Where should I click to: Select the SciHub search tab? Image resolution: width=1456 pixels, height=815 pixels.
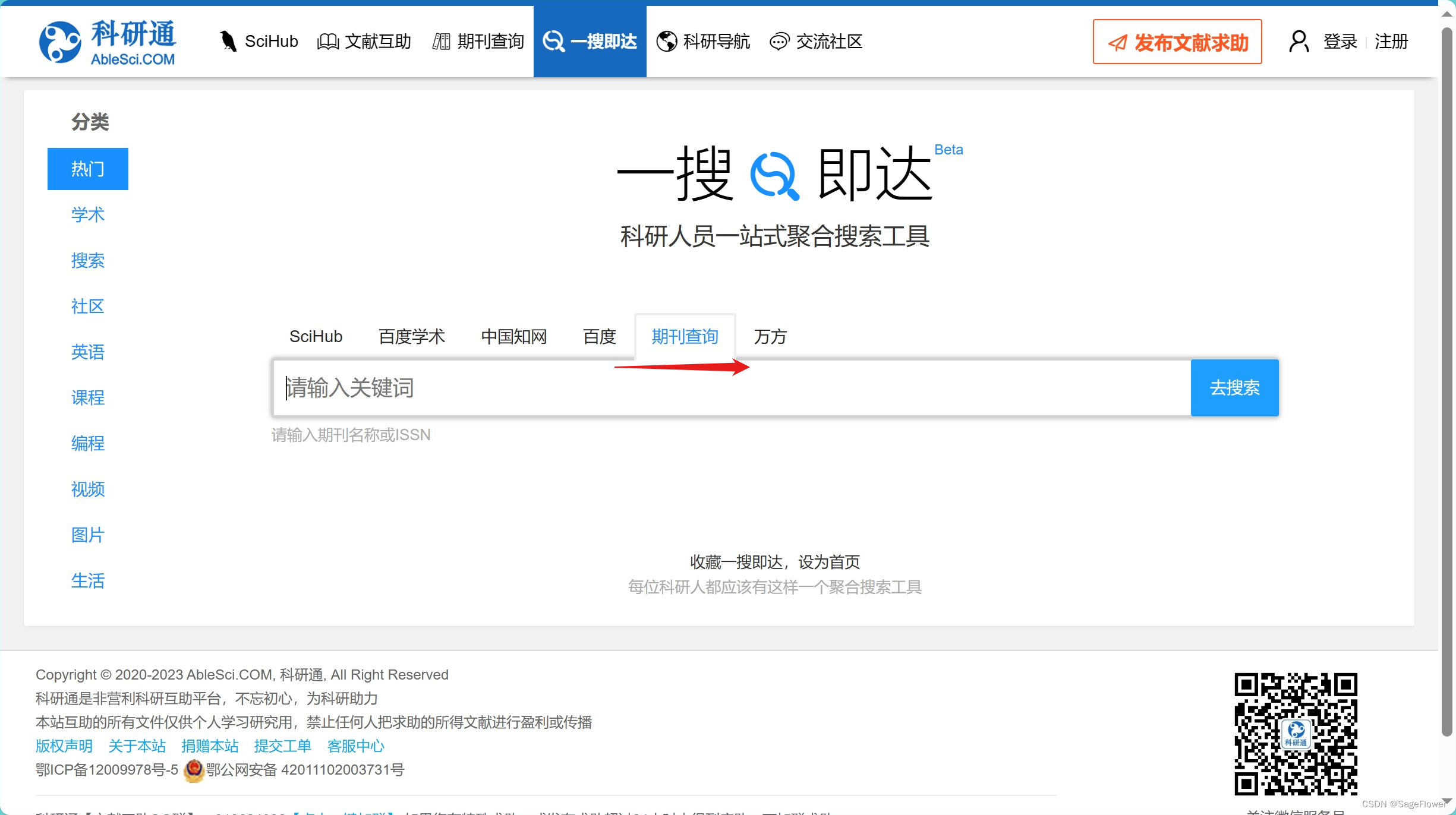click(316, 337)
